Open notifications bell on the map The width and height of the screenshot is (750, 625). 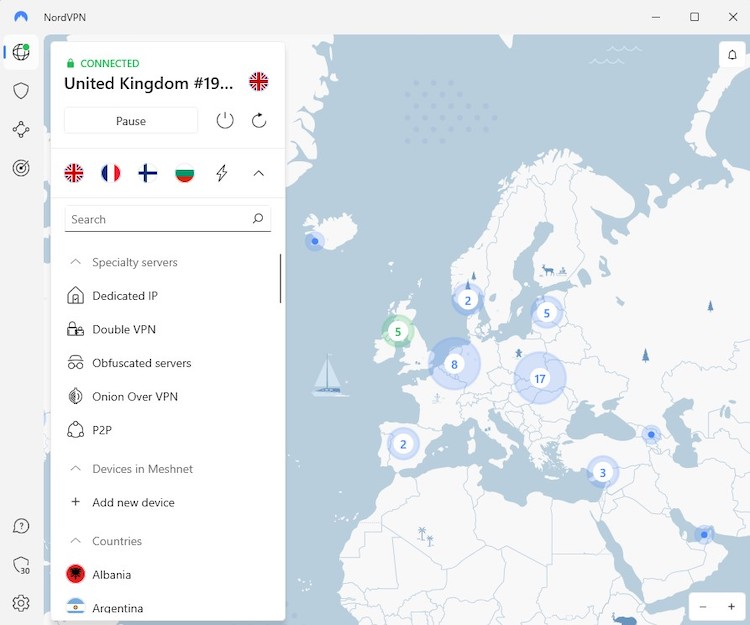[732, 55]
